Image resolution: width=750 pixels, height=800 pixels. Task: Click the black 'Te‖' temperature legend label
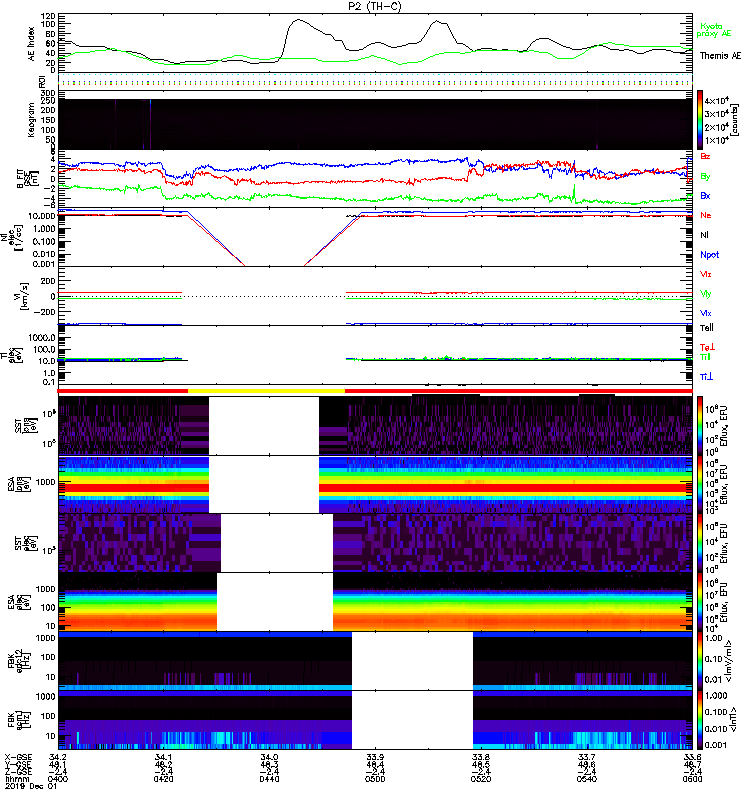pos(706,328)
